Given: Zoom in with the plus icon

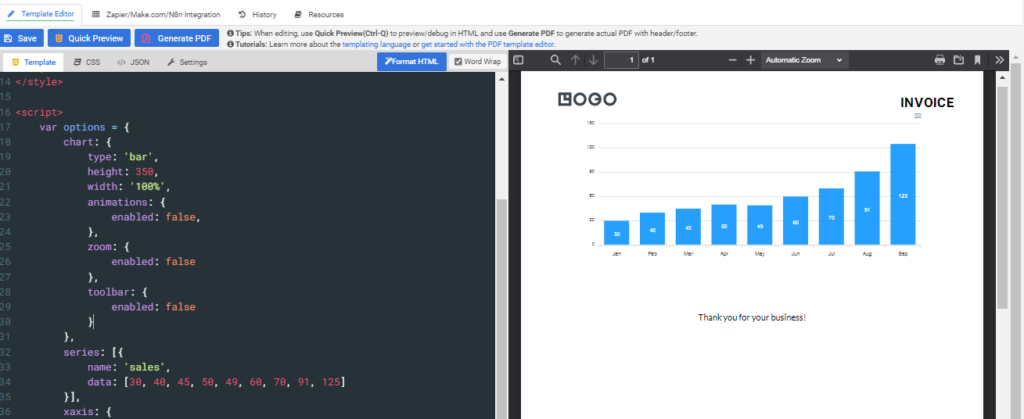Looking at the screenshot, I should 750,60.
